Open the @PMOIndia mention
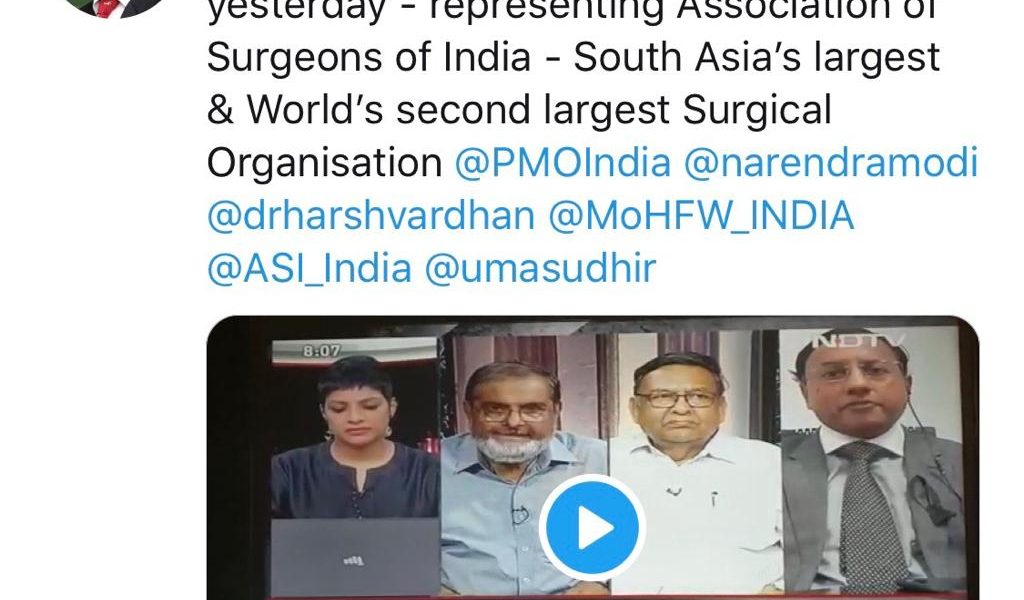 tap(563, 163)
